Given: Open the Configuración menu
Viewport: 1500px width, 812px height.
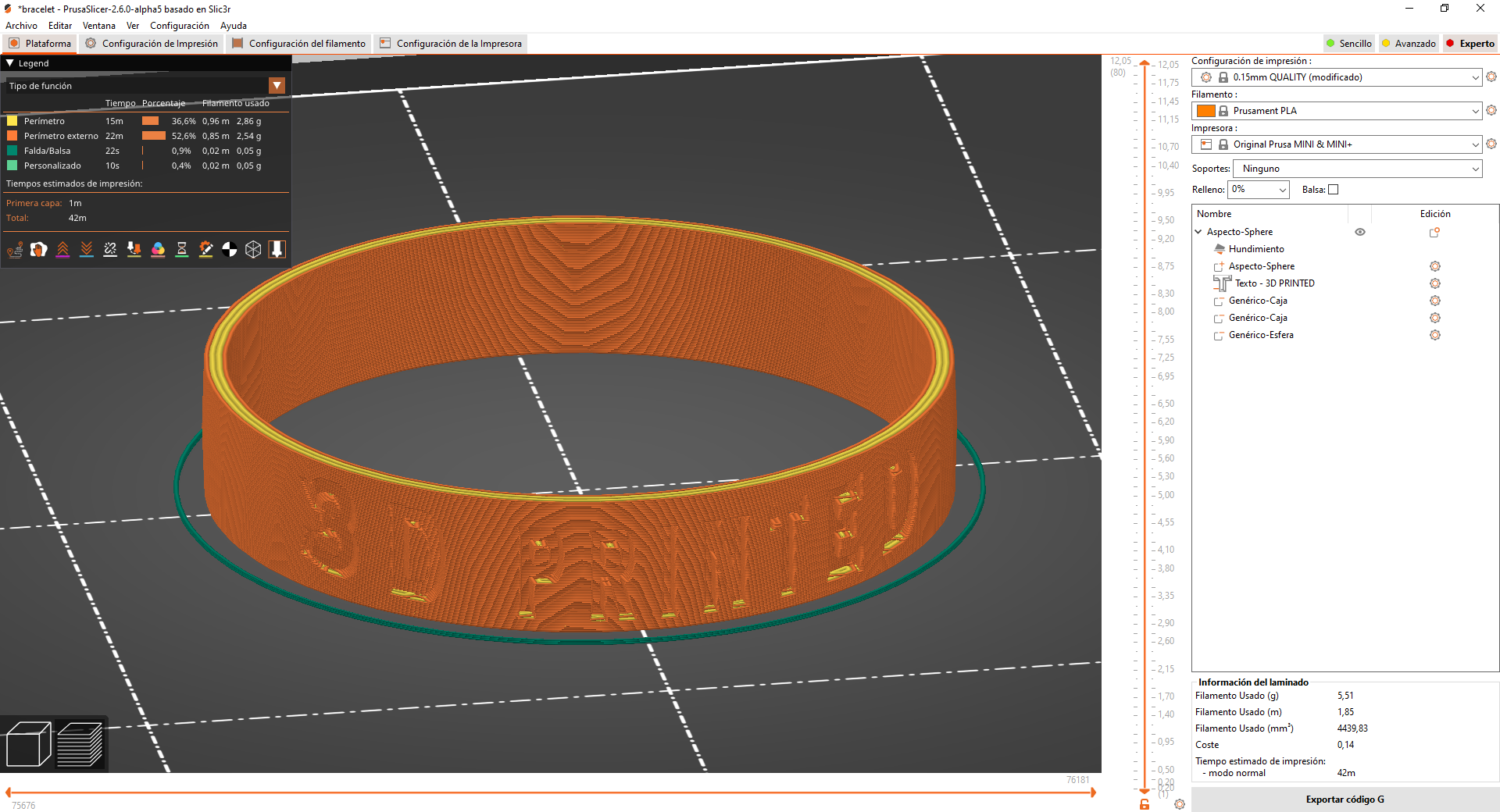Looking at the screenshot, I should click(179, 26).
